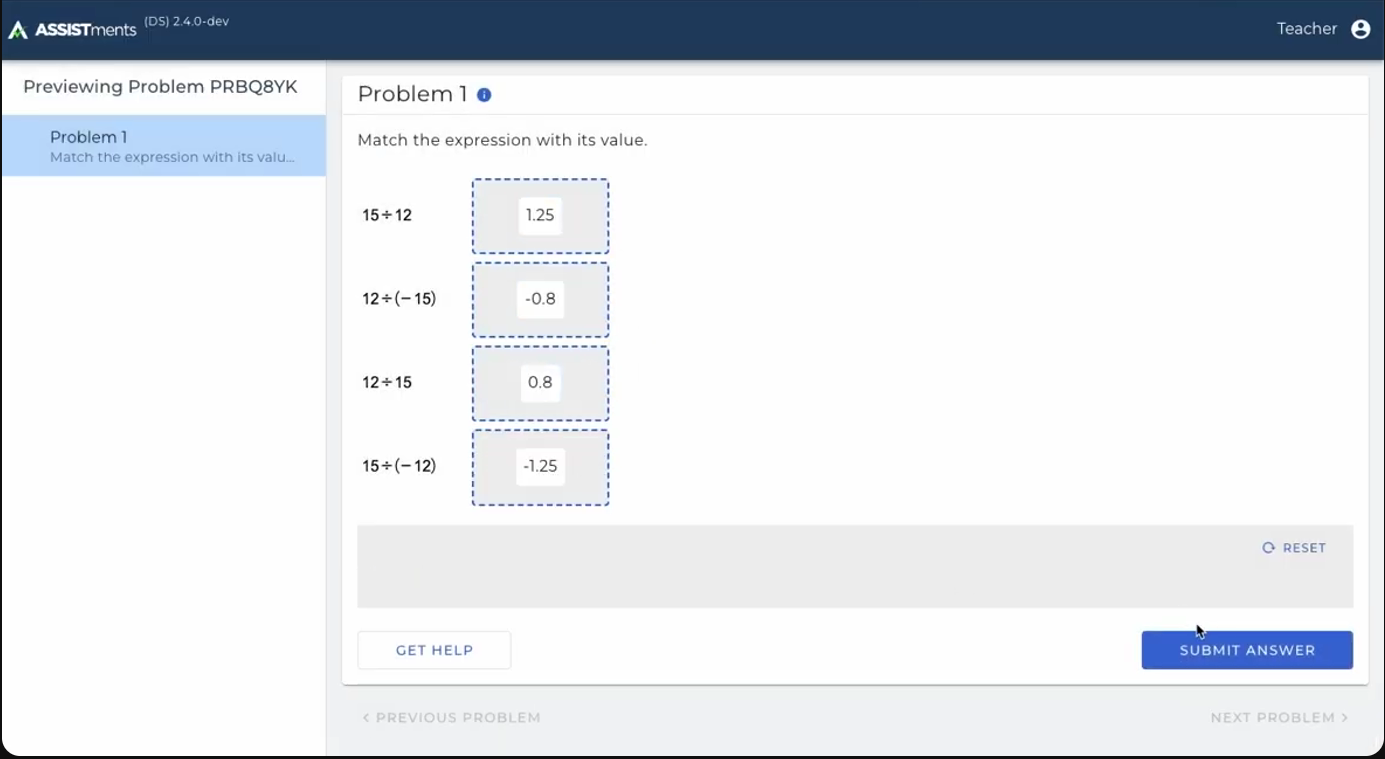Click the Get Help button
1385x759 pixels.
[x=434, y=650]
